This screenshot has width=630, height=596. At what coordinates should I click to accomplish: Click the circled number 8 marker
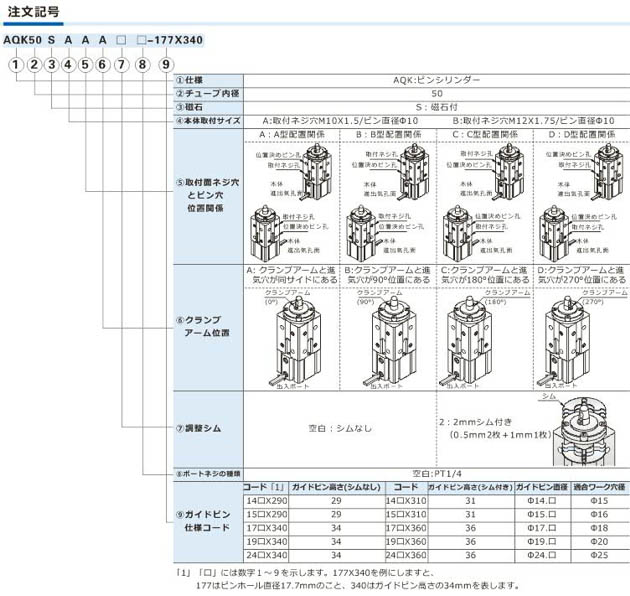coord(142,64)
